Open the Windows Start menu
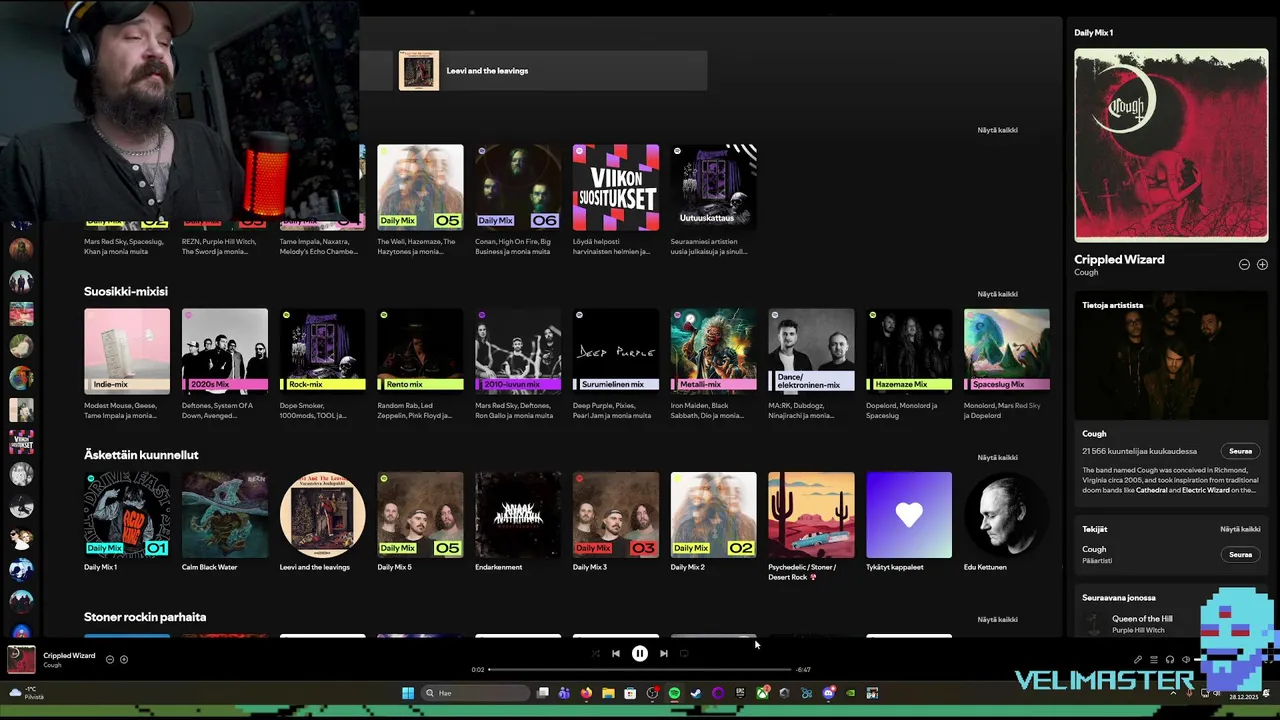The height and width of the screenshot is (720, 1280). click(x=408, y=693)
